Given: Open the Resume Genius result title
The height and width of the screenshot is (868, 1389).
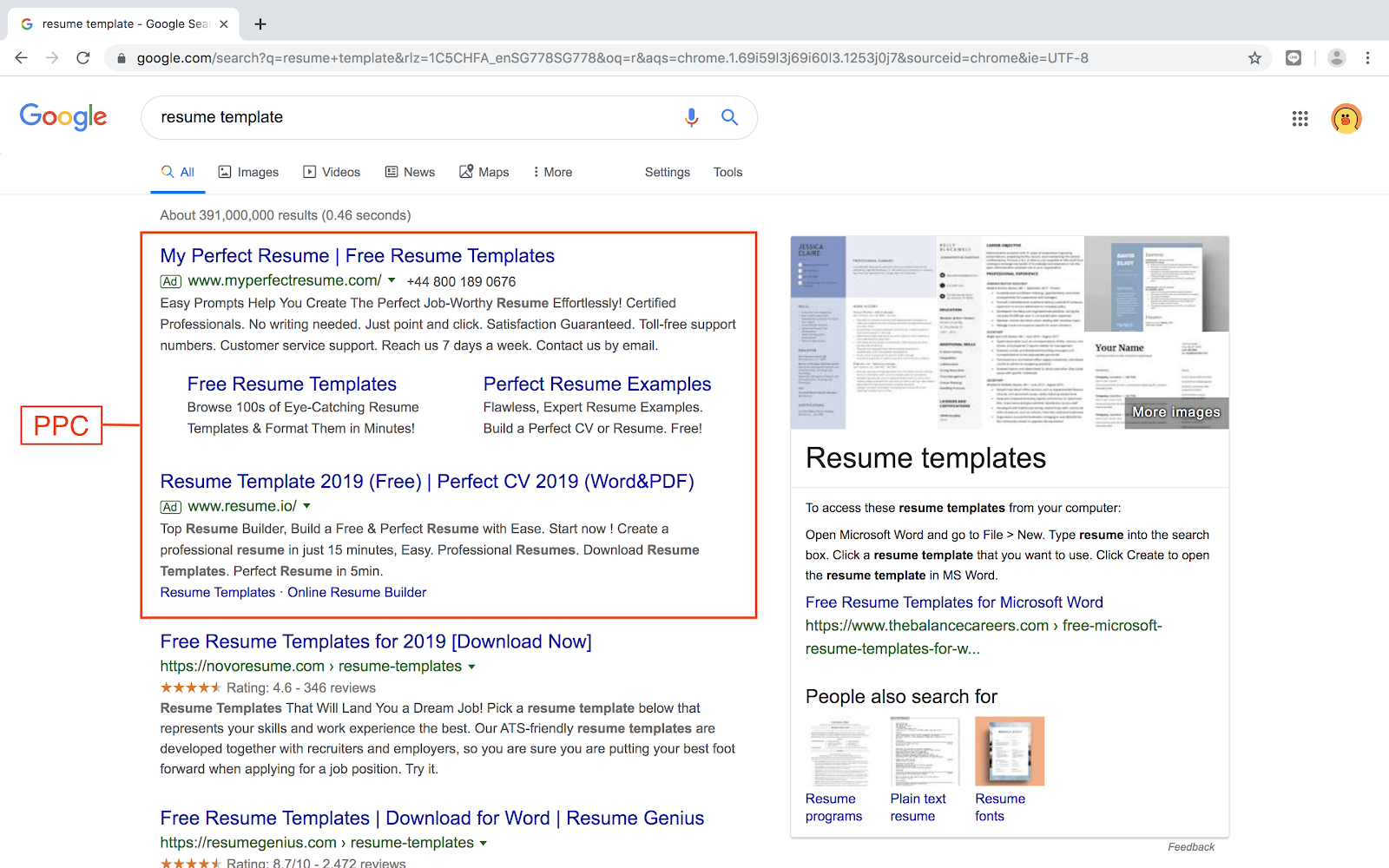Looking at the screenshot, I should pyautogui.click(x=432, y=819).
